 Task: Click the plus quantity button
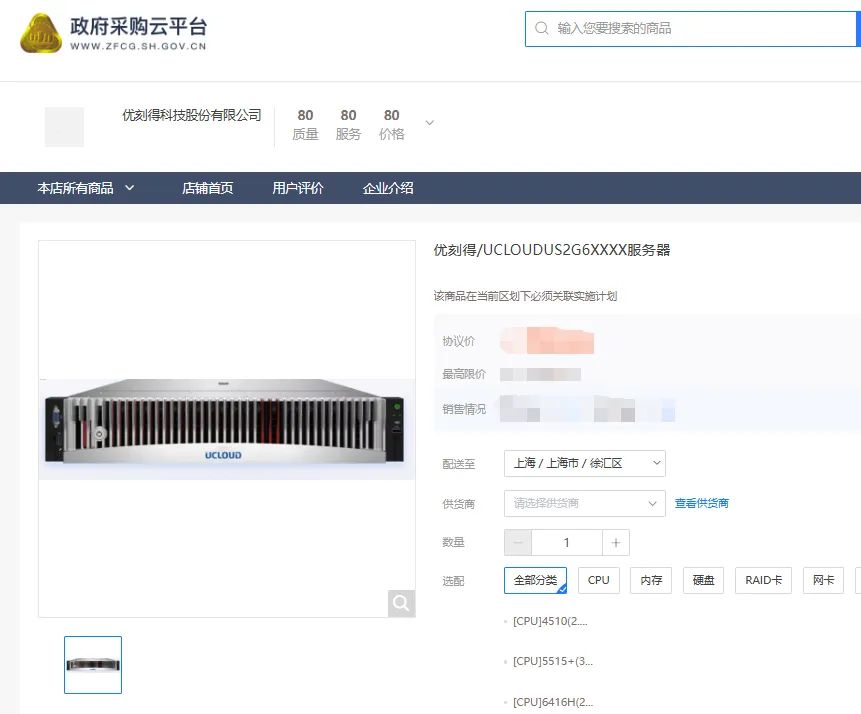click(x=616, y=542)
